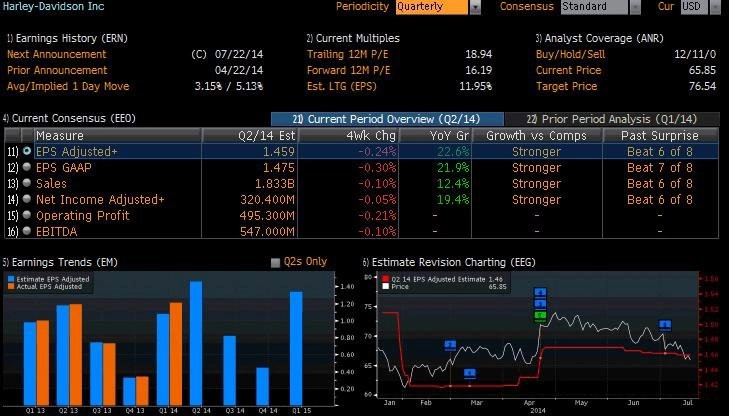729x416 pixels.
Task: Click the Target Price value 76.54
Action: 702,86
